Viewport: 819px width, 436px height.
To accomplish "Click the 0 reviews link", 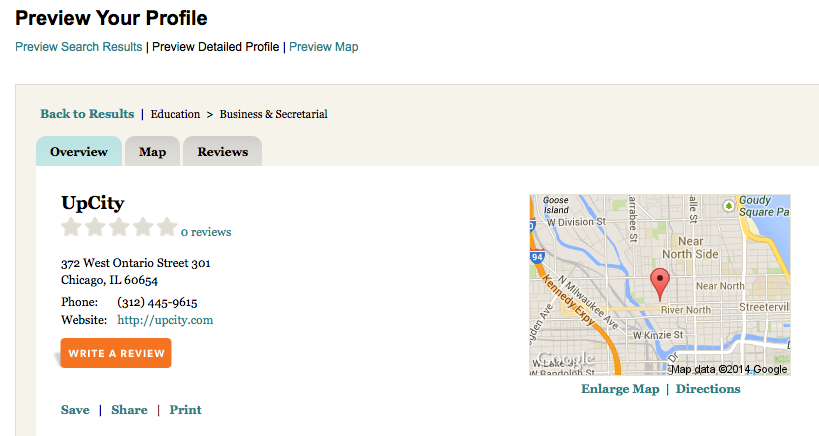I will (206, 232).
